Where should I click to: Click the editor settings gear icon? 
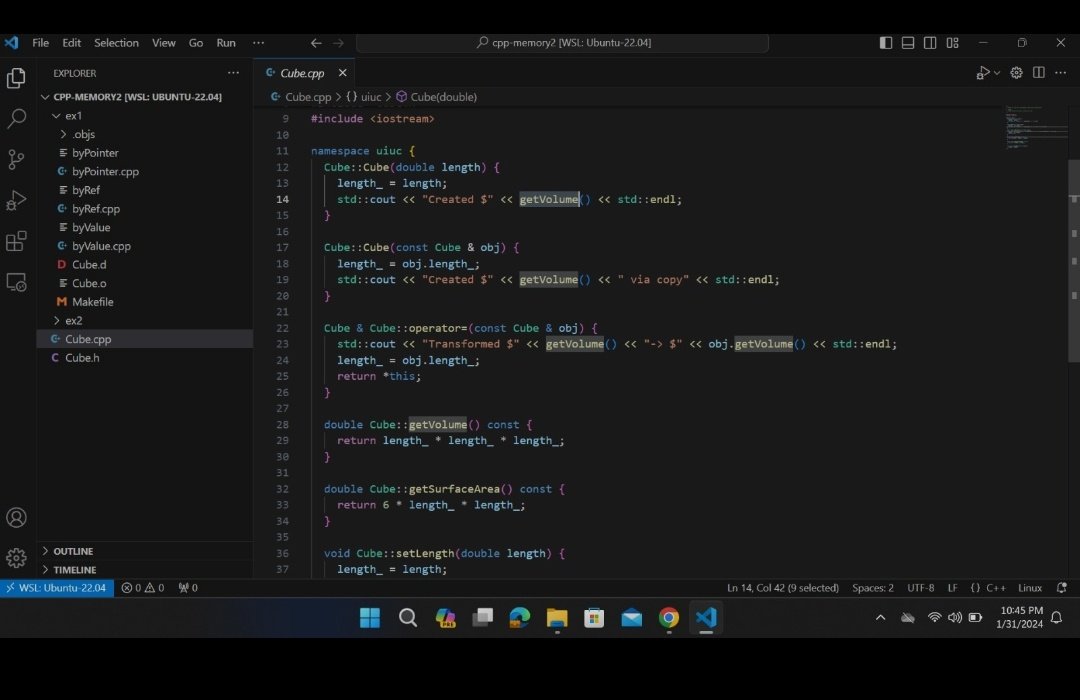click(1017, 72)
